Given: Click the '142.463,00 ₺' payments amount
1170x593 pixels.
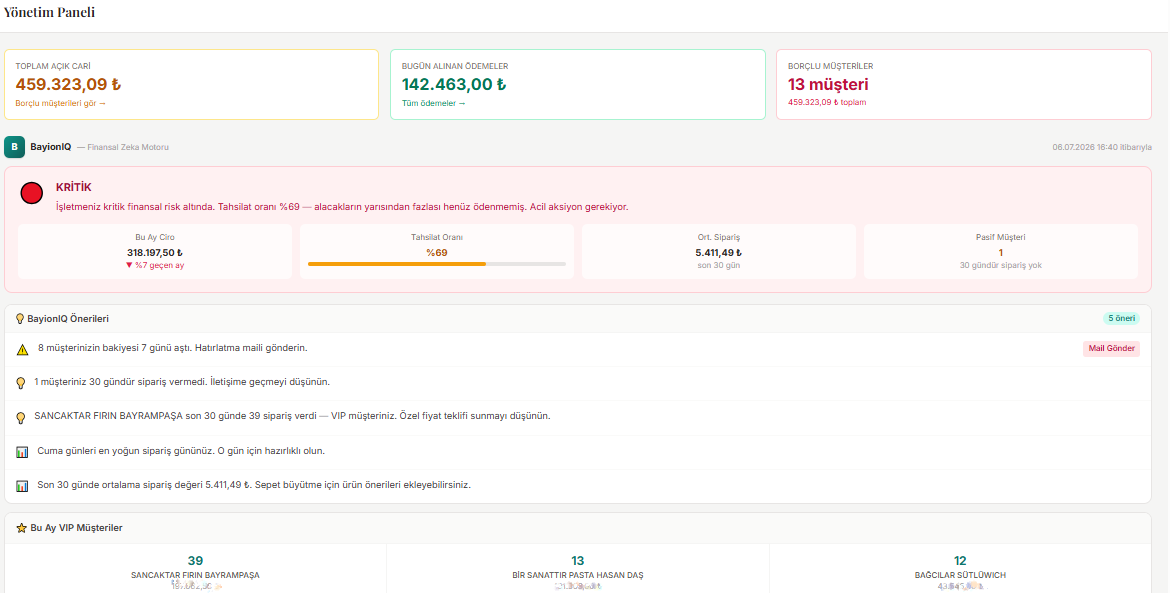Looking at the screenshot, I should (454, 84).
